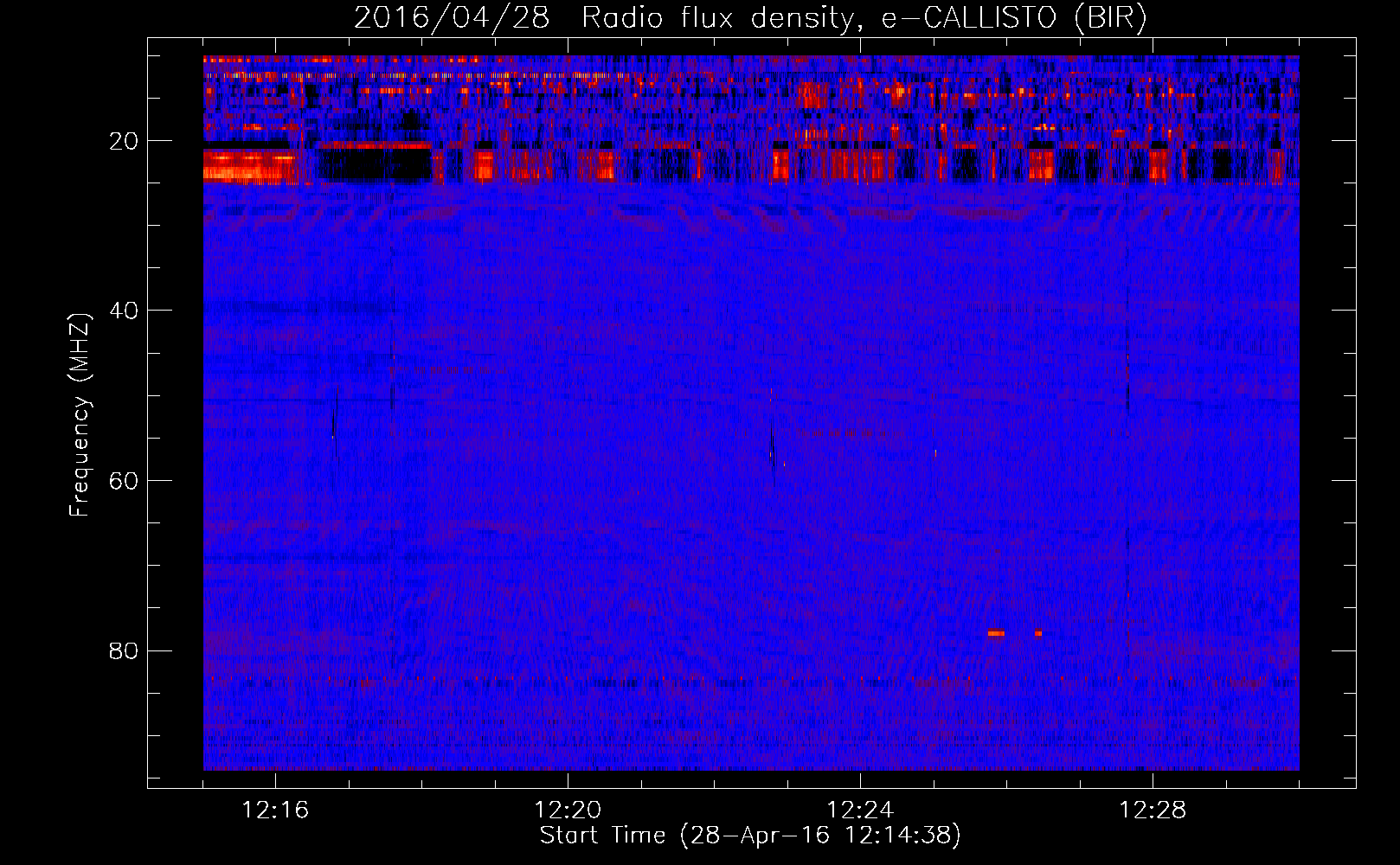Click the 12:24 time tick label
1400x865 pixels.
tap(860, 811)
